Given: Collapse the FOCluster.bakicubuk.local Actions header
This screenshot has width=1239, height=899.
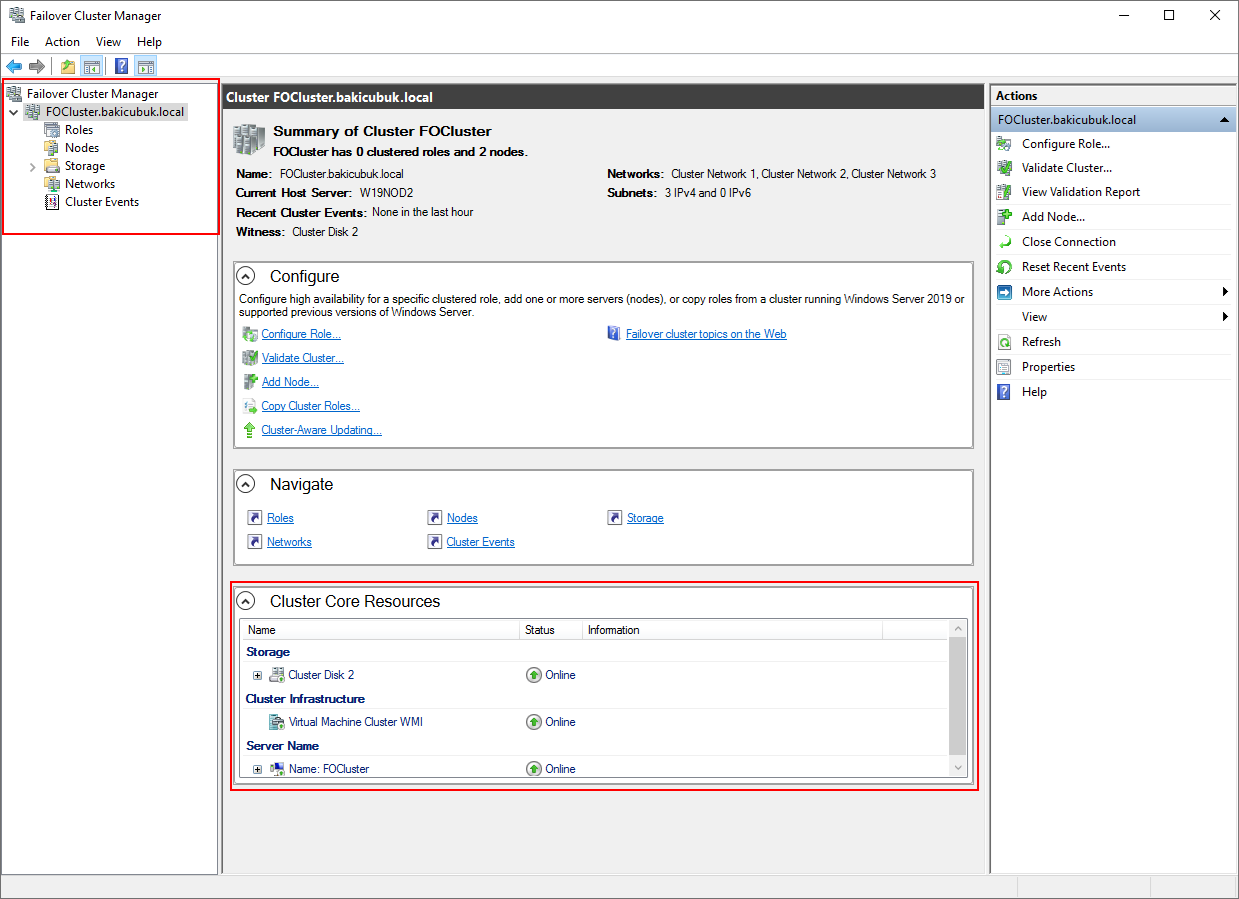Looking at the screenshot, I should pyautogui.click(x=1225, y=120).
